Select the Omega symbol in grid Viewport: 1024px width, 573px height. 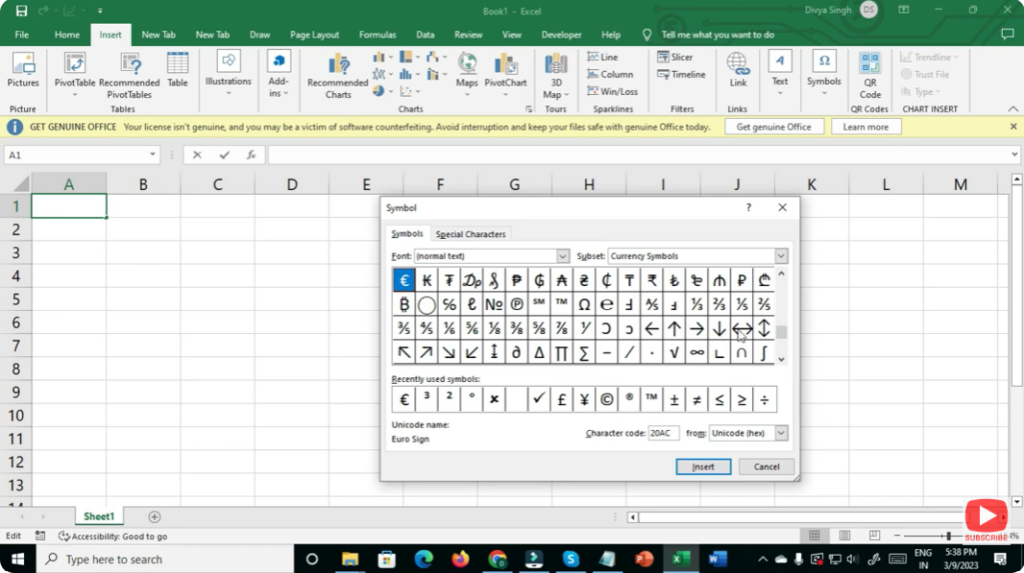(x=584, y=304)
